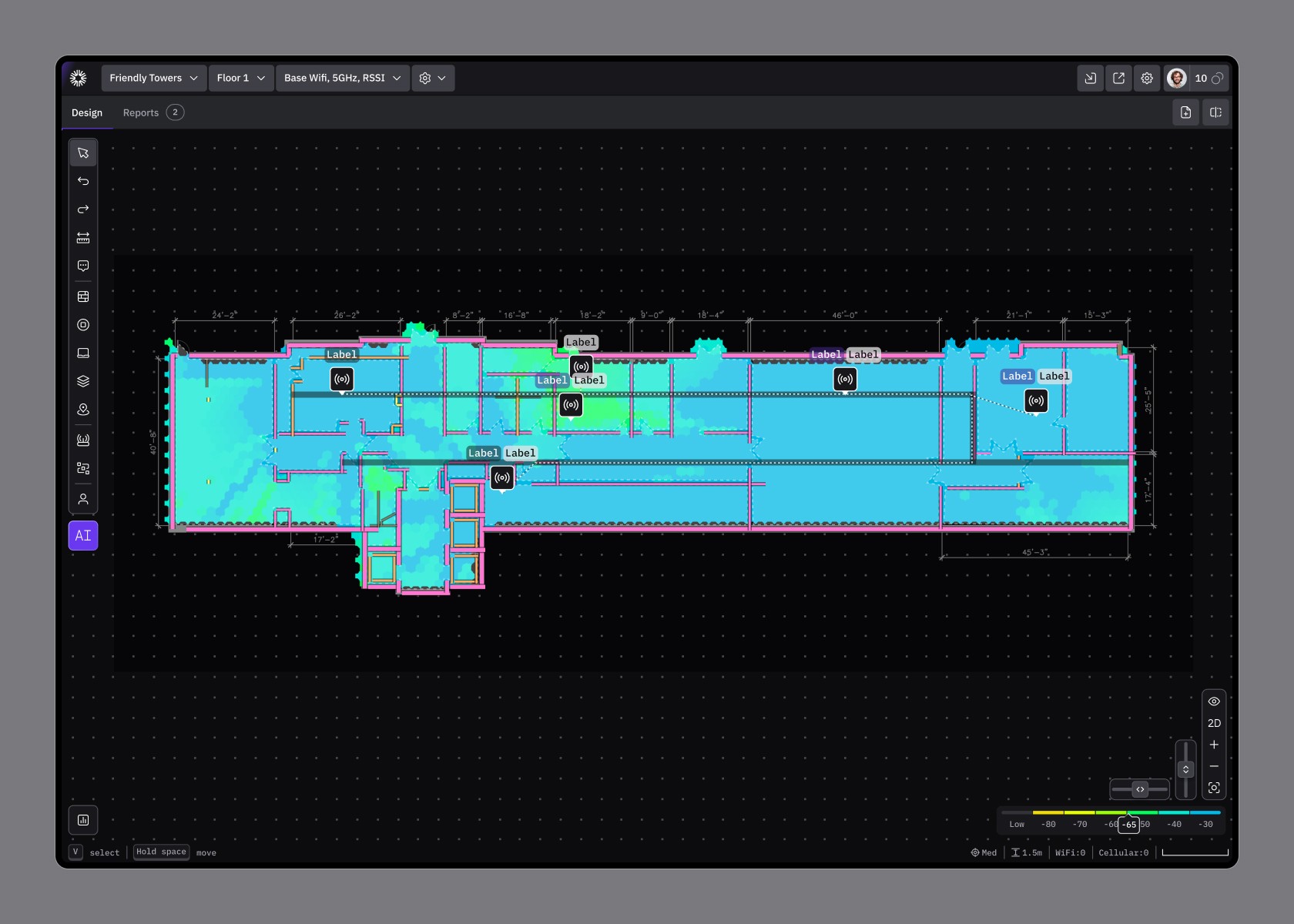Screen dimensions: 1294x924
Task: Zoom out with minus button
Action: pyautogui.click(x=1214, y=766)
